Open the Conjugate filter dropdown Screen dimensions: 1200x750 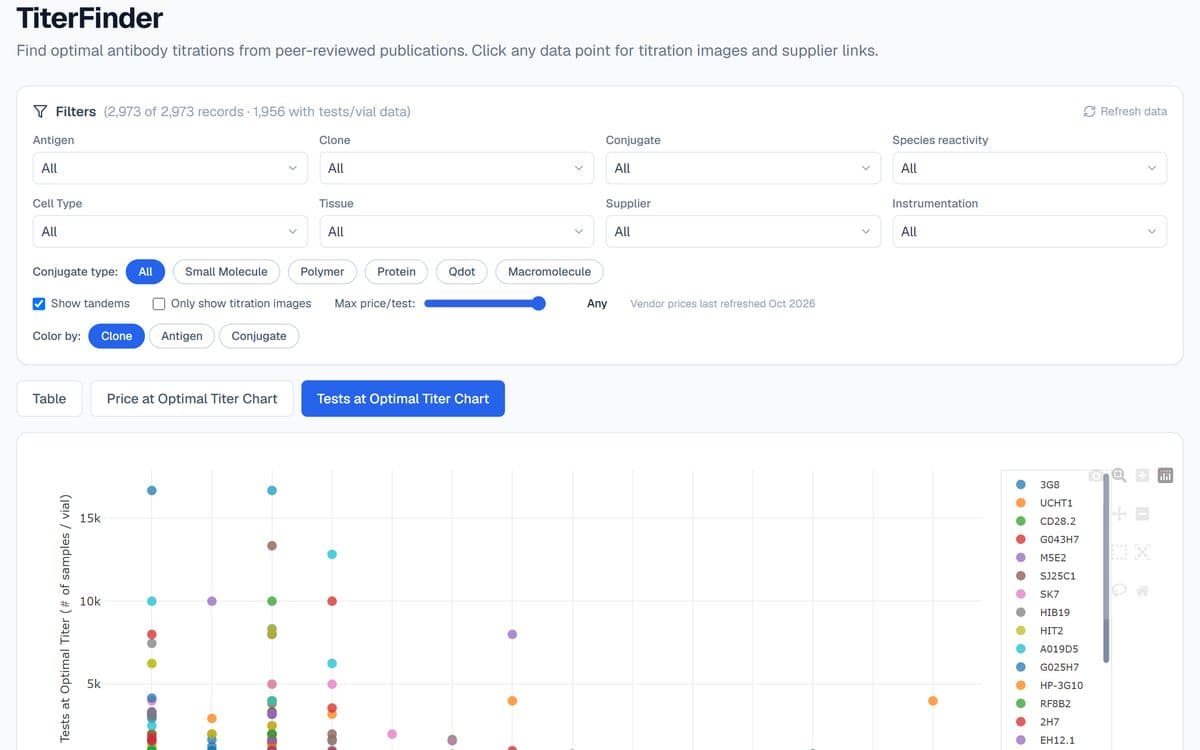pyautogui.click(x=743, y=168)
